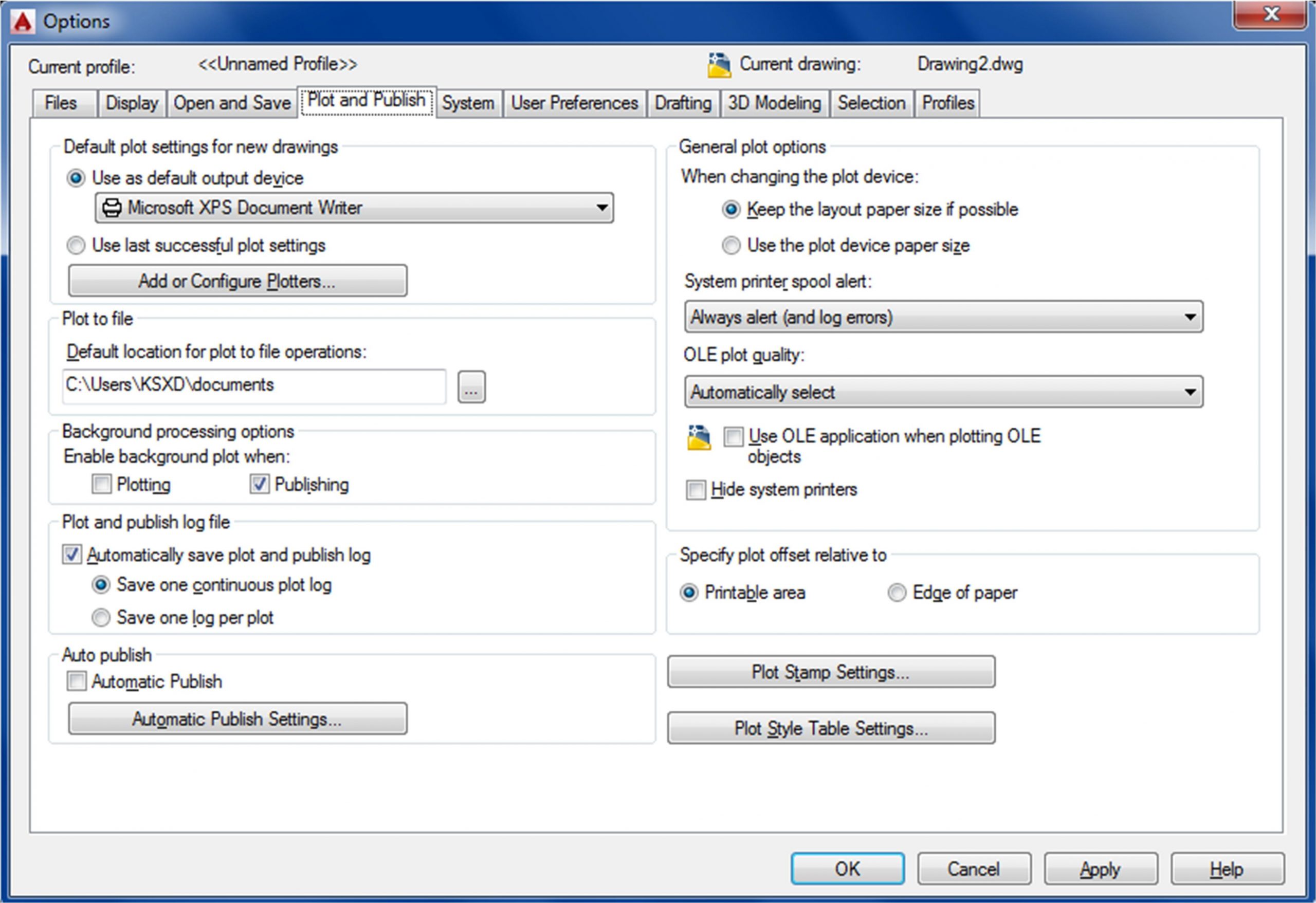Click the browse ellipsis button for plot location

pos(471,387)
